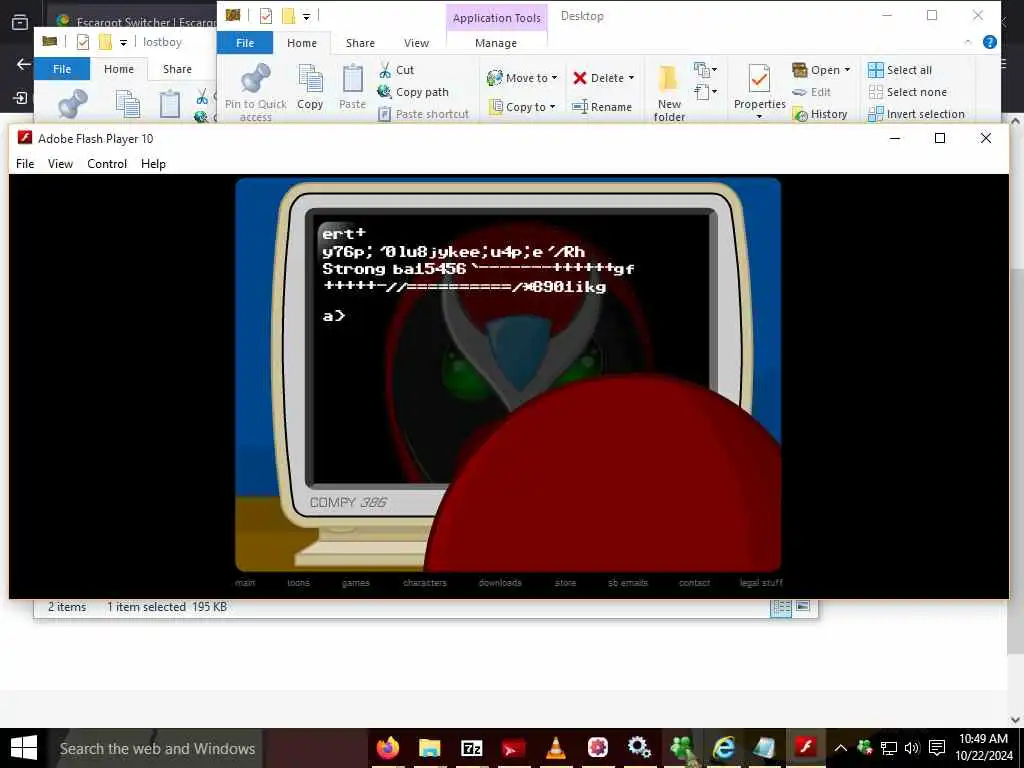Create a New folder

[669, 93]
